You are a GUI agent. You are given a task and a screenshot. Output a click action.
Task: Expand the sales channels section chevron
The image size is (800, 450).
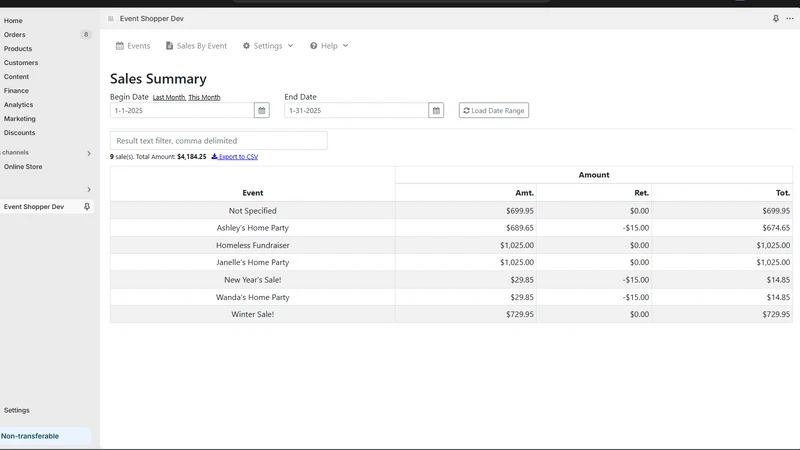click(89, 153)
